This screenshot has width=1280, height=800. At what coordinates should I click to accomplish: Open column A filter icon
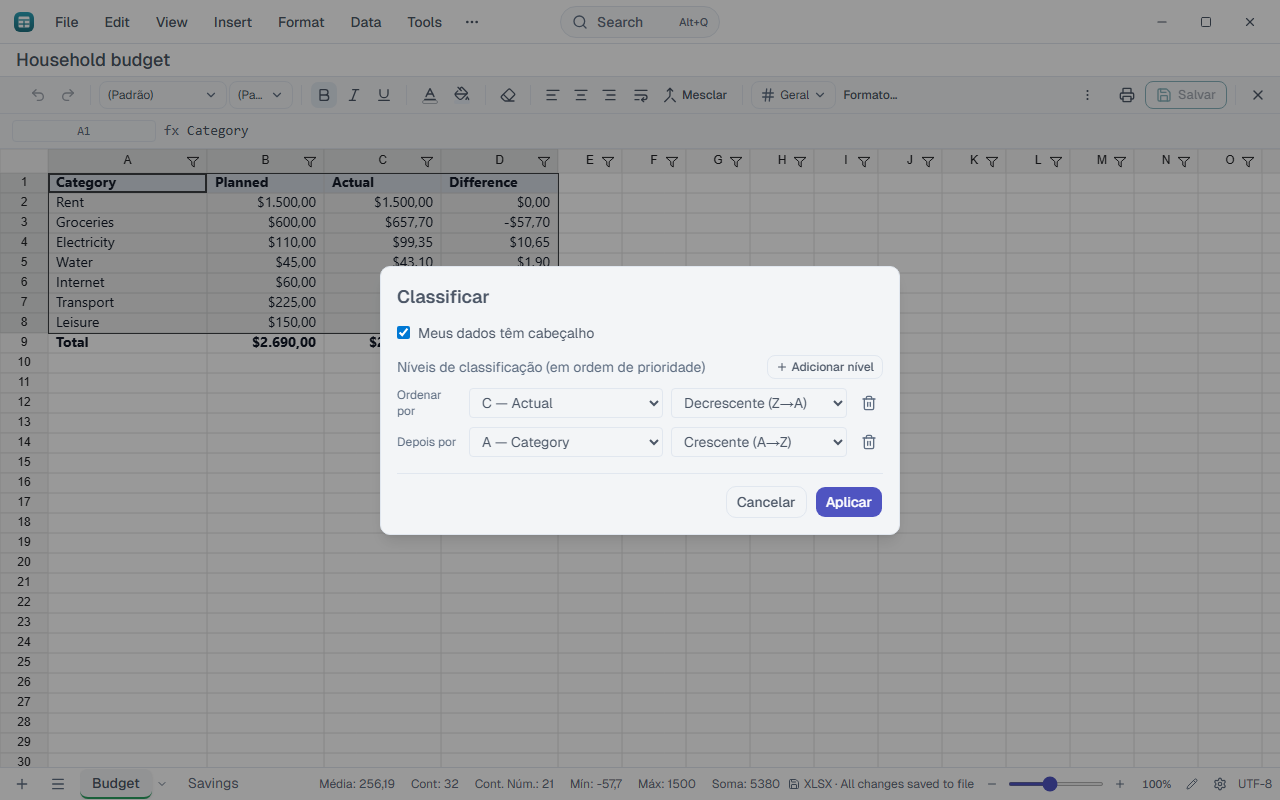[x=193, y=161]
